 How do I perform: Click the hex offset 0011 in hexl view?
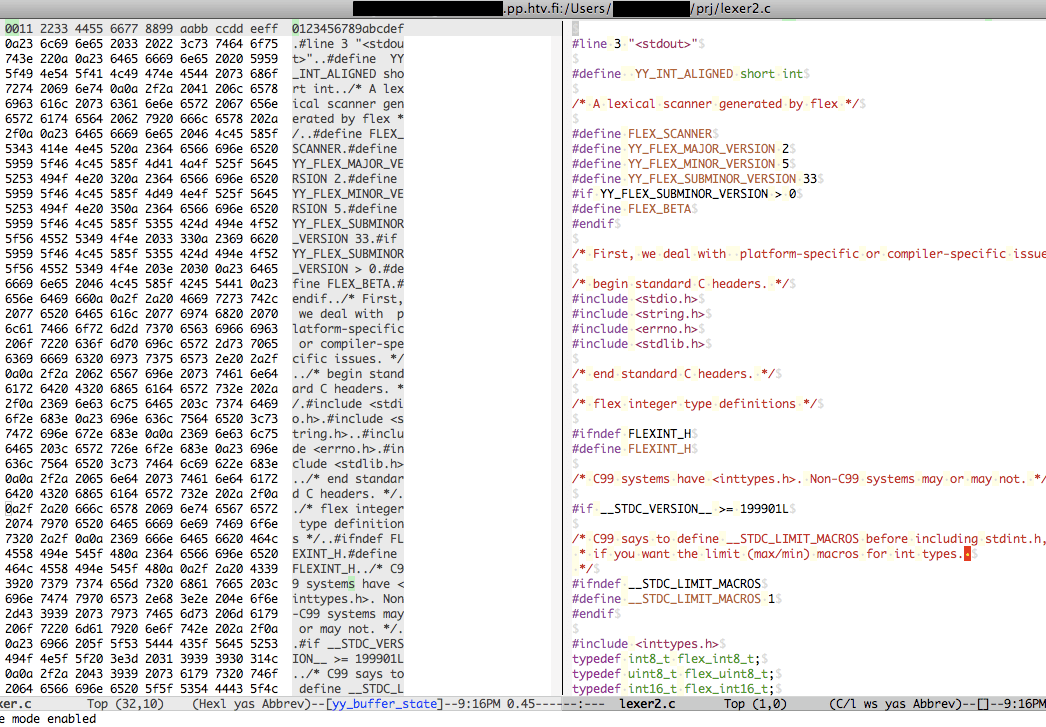(17, 29)
